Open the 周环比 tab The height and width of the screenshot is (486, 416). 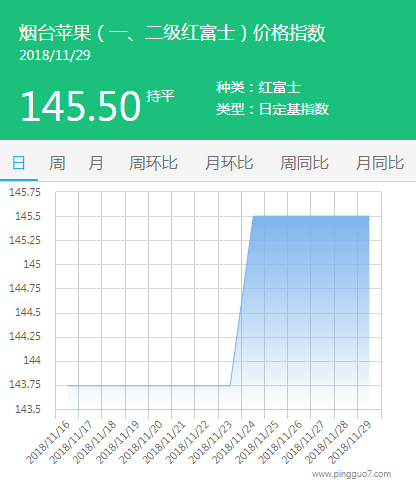pyautogui.click(x=153, y=163)
